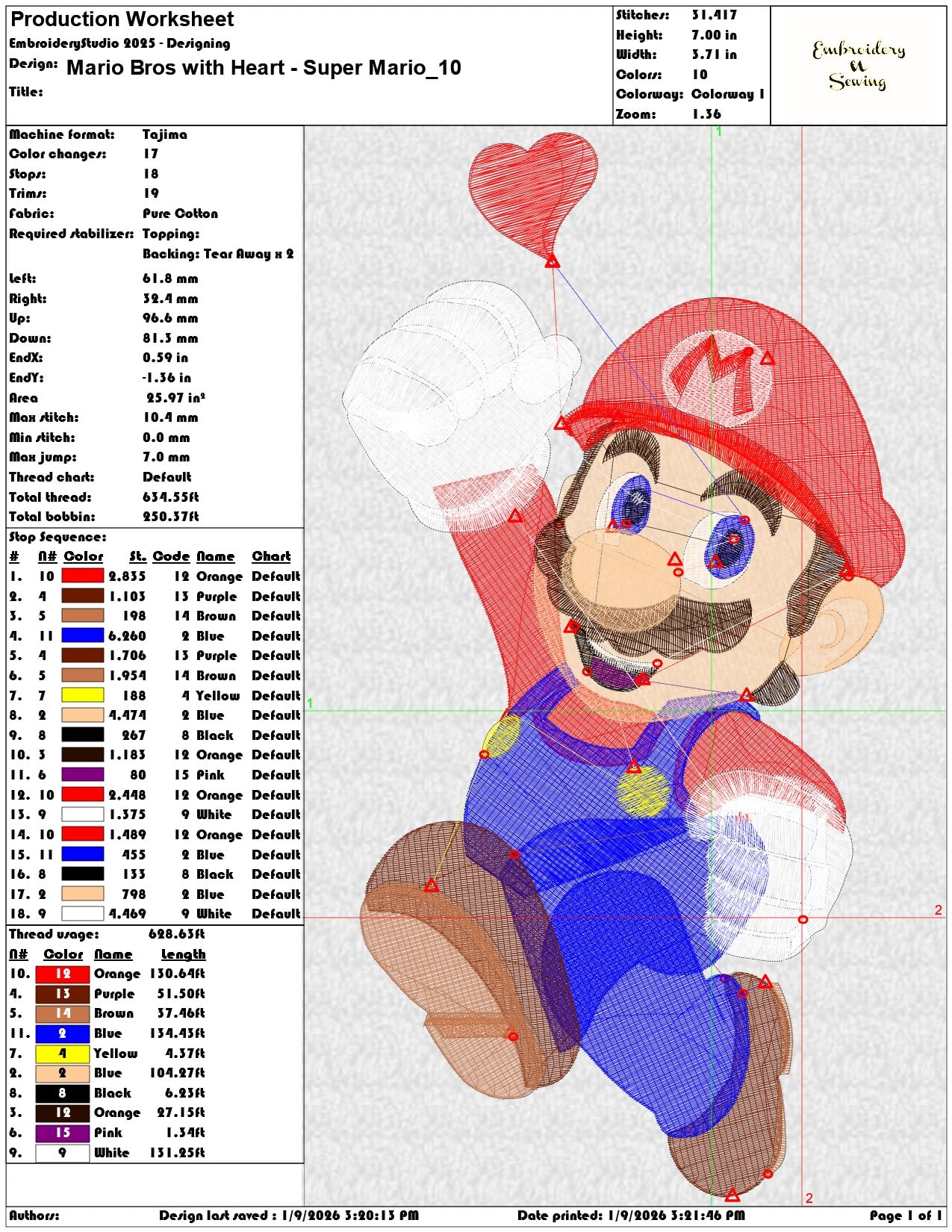Screen dimensions: 952x1232
Task: Click the St. column header
Action: (x=137, y=556)
